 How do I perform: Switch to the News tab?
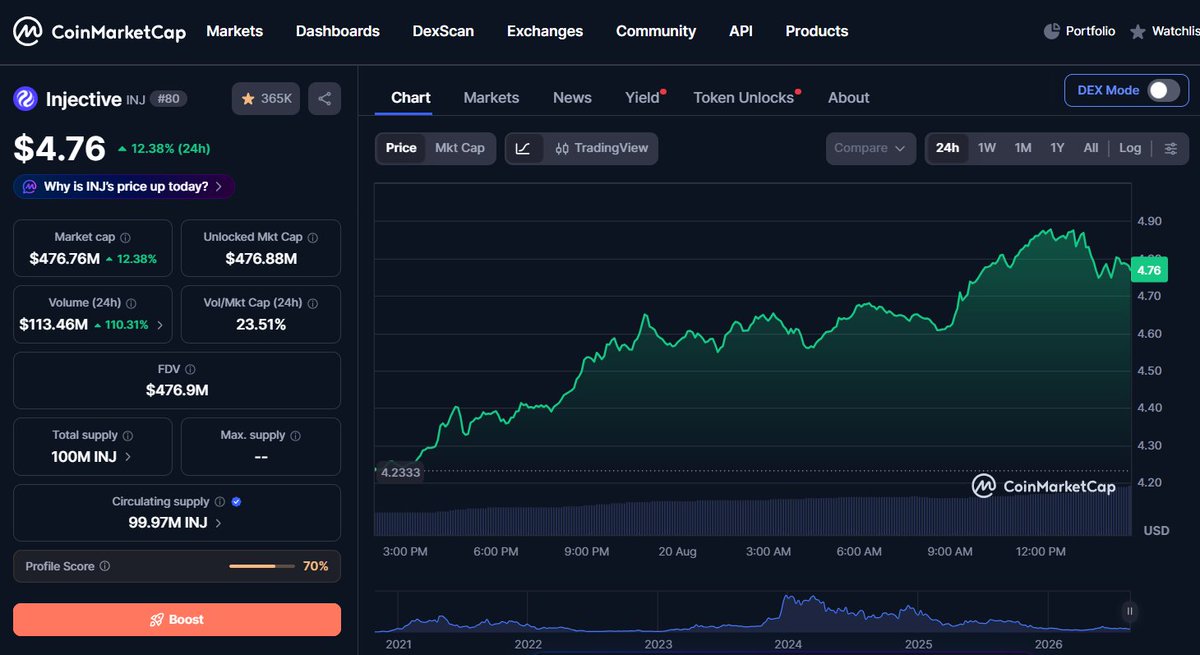tap(572, 97)
